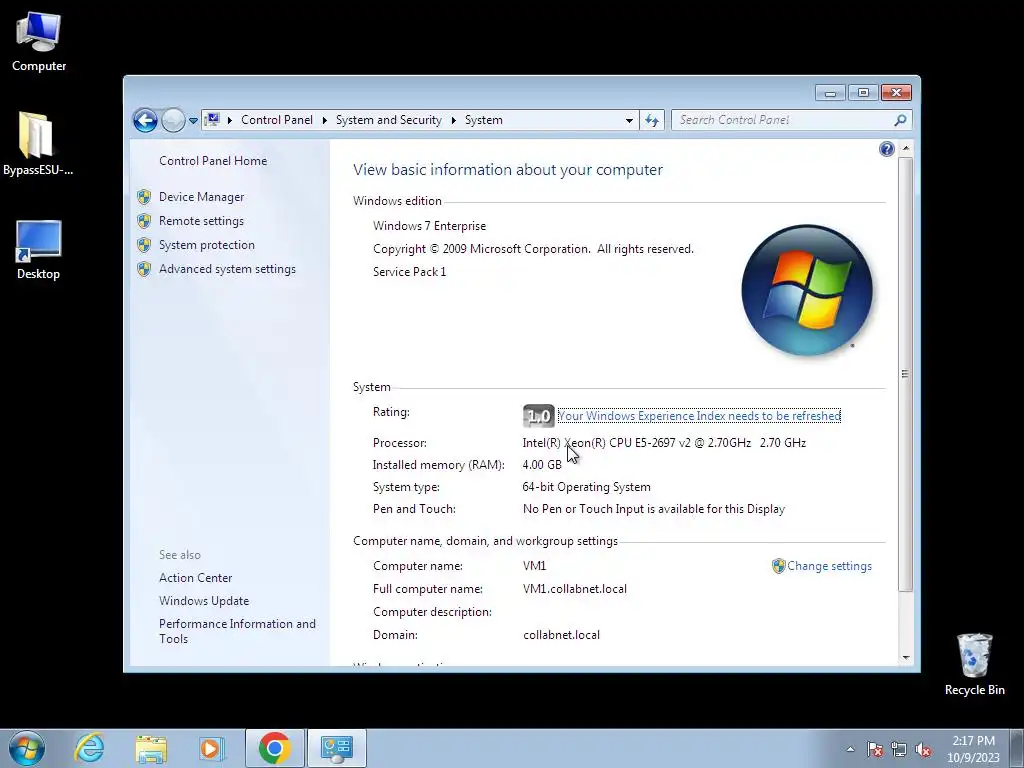Open Windows Update under See also

coord(204,601)
